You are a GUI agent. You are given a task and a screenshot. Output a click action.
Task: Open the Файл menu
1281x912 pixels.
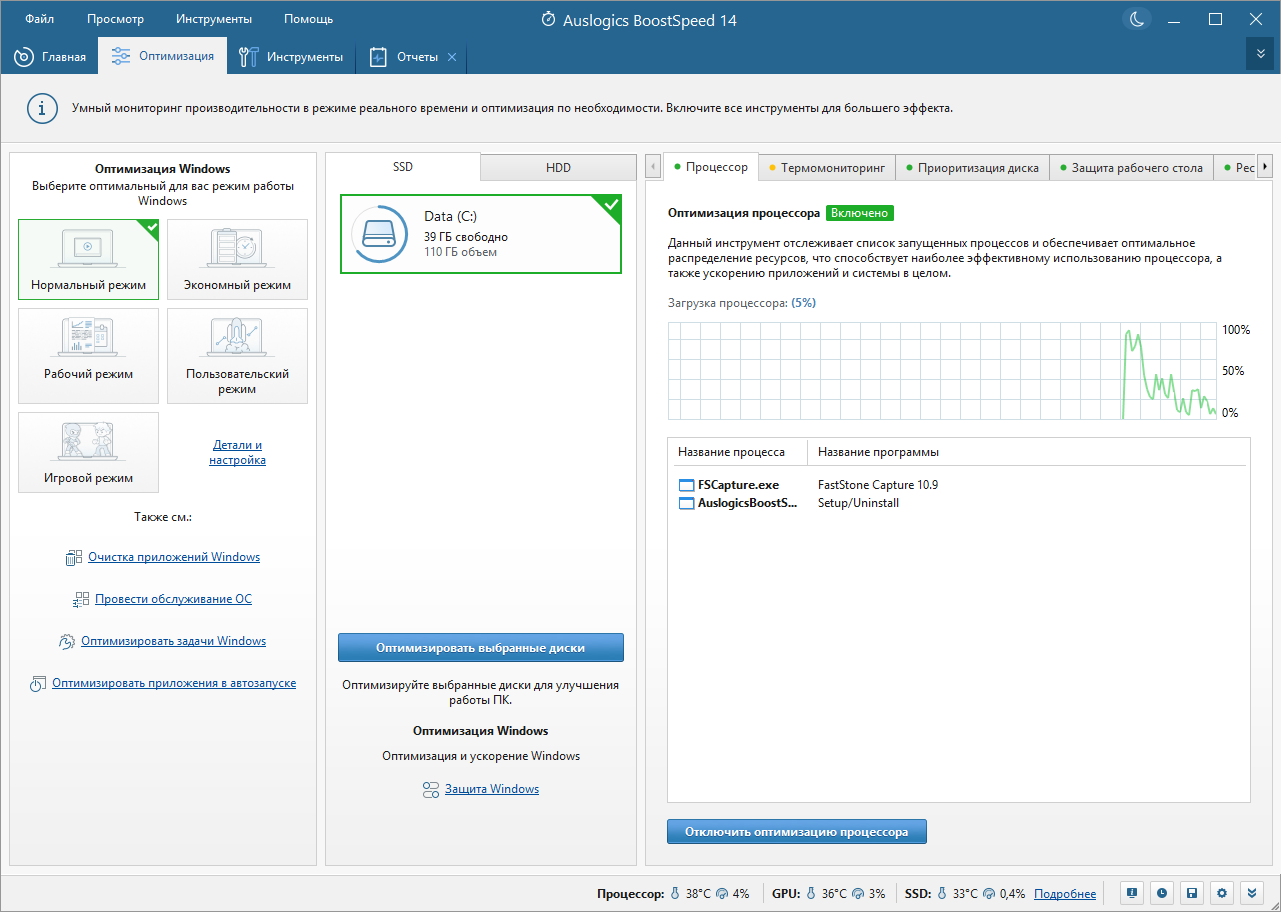tap(40, 19)
